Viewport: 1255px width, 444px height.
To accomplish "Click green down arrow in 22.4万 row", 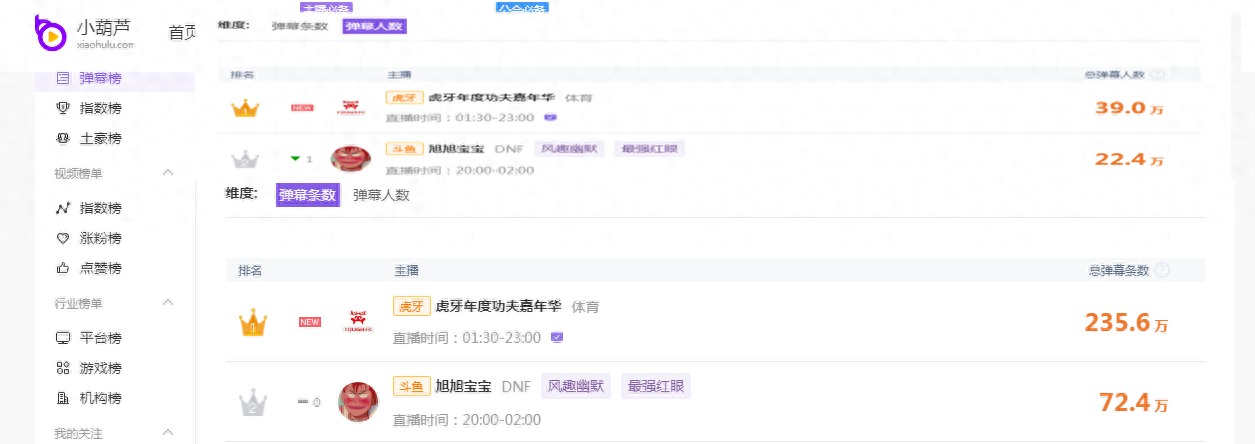I will (295, 158).
